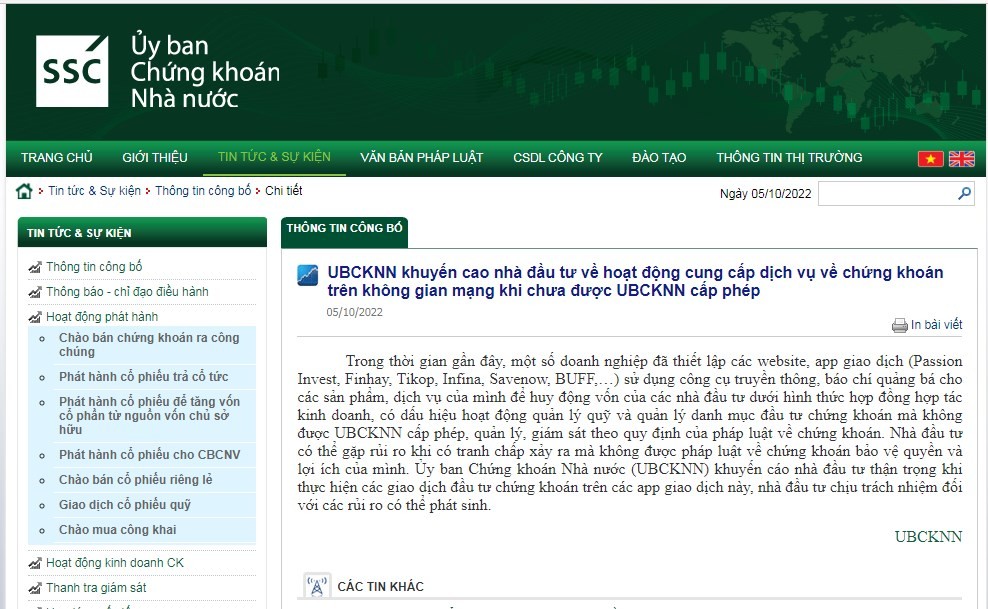Select the TIN TỨC & SỰ KIỆN menu
Image resolution: width=988 pixels, height=609 pixels.
(x=274, y=157)
